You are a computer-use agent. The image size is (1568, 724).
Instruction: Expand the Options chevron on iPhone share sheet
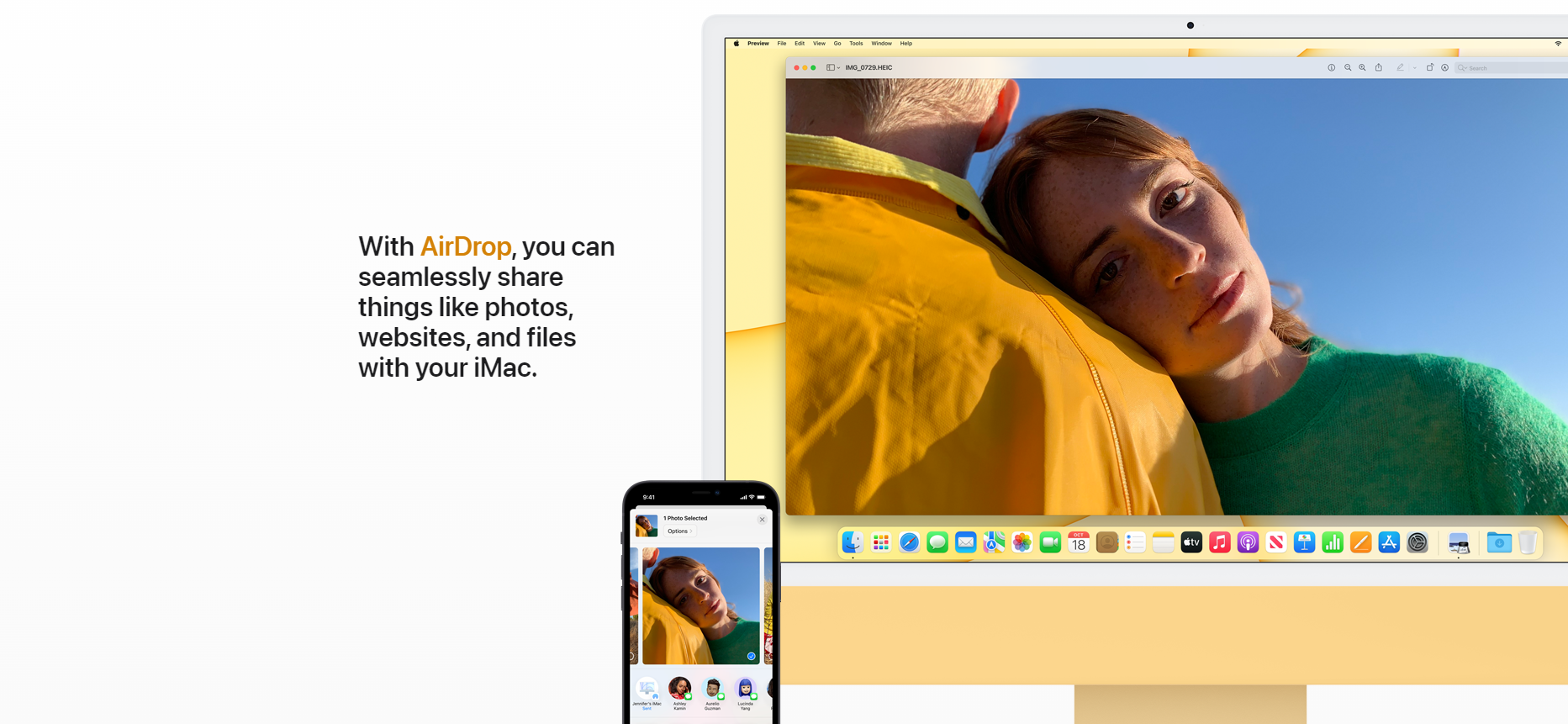pyautogui.click(x=680, y=531)
